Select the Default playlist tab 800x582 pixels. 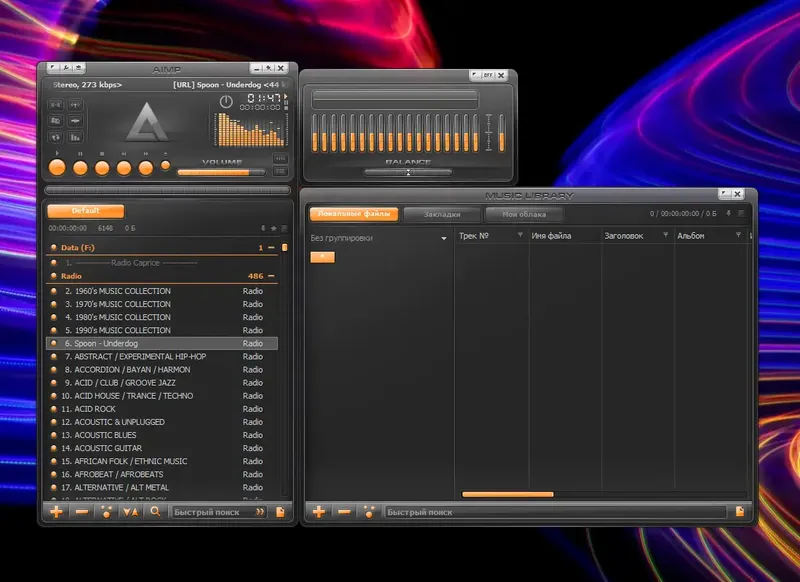pyautogui.click(x=86, y=211)
